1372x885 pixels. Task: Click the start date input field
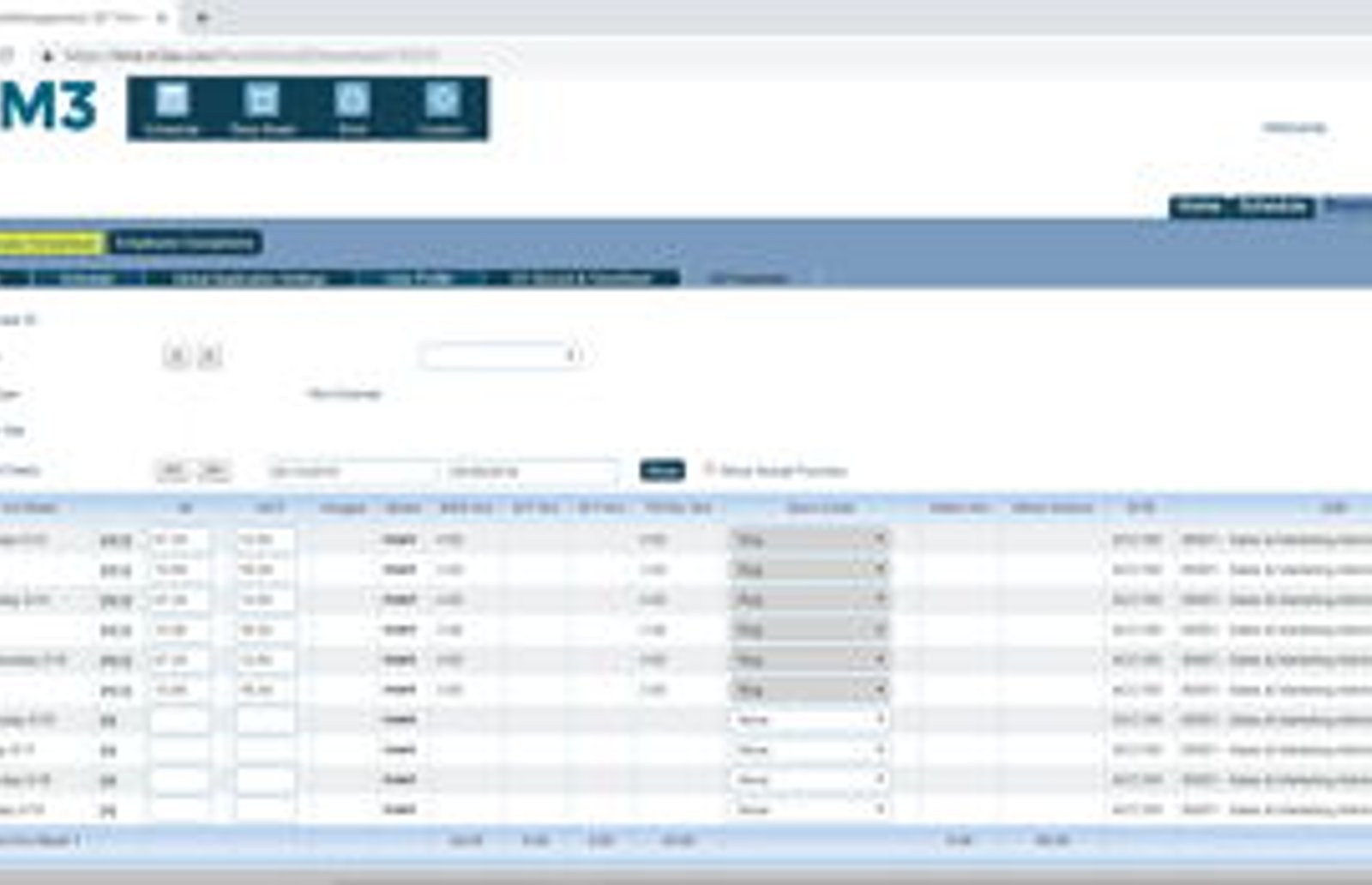click(x=353, y=471)
